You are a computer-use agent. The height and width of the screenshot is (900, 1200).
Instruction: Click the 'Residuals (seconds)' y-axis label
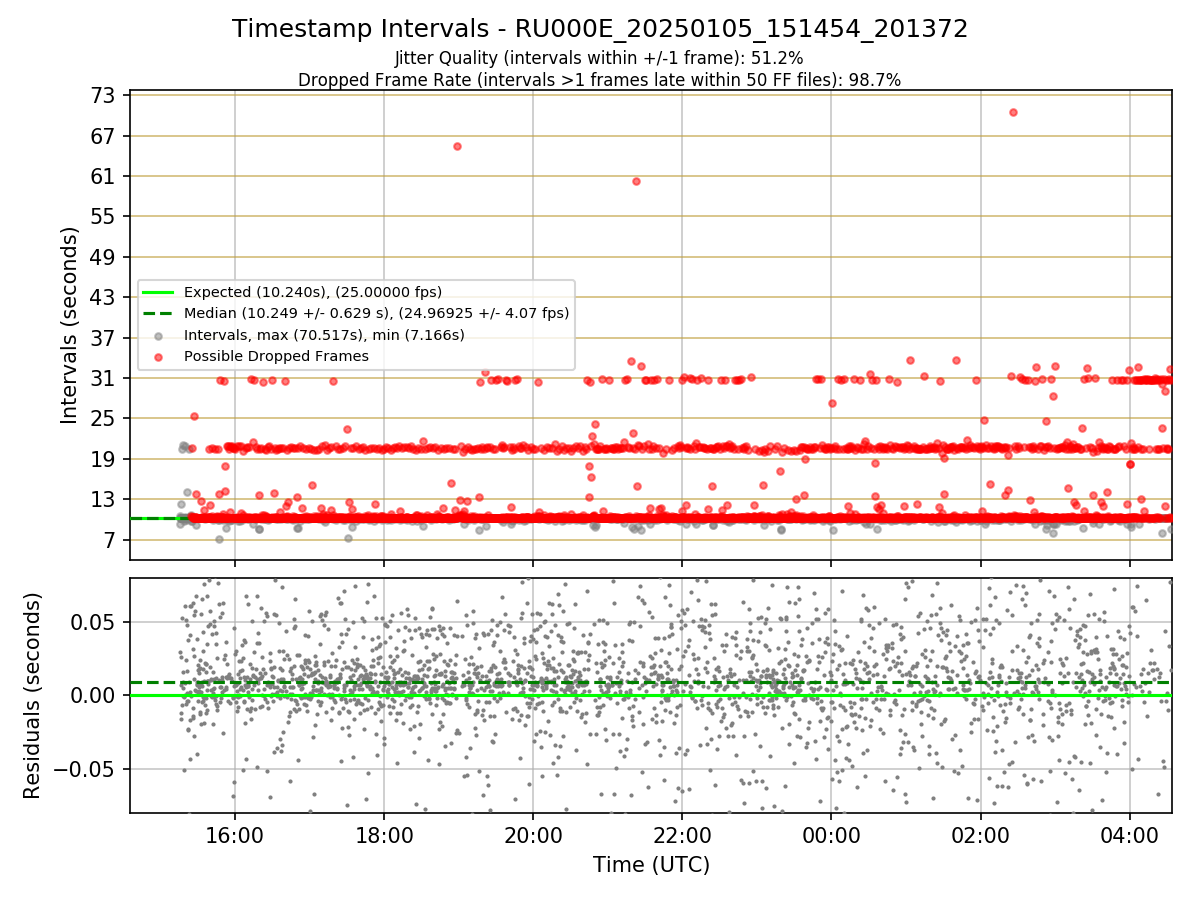point(32,696)
